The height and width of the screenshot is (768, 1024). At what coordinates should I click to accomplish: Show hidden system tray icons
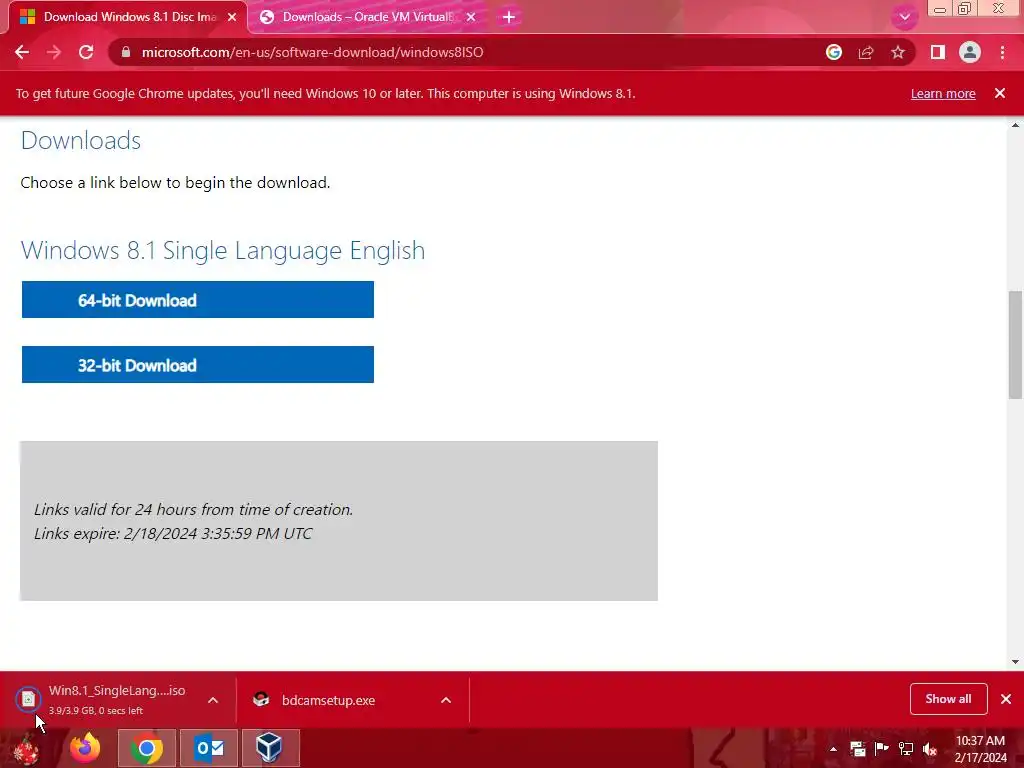coord(833,749)
